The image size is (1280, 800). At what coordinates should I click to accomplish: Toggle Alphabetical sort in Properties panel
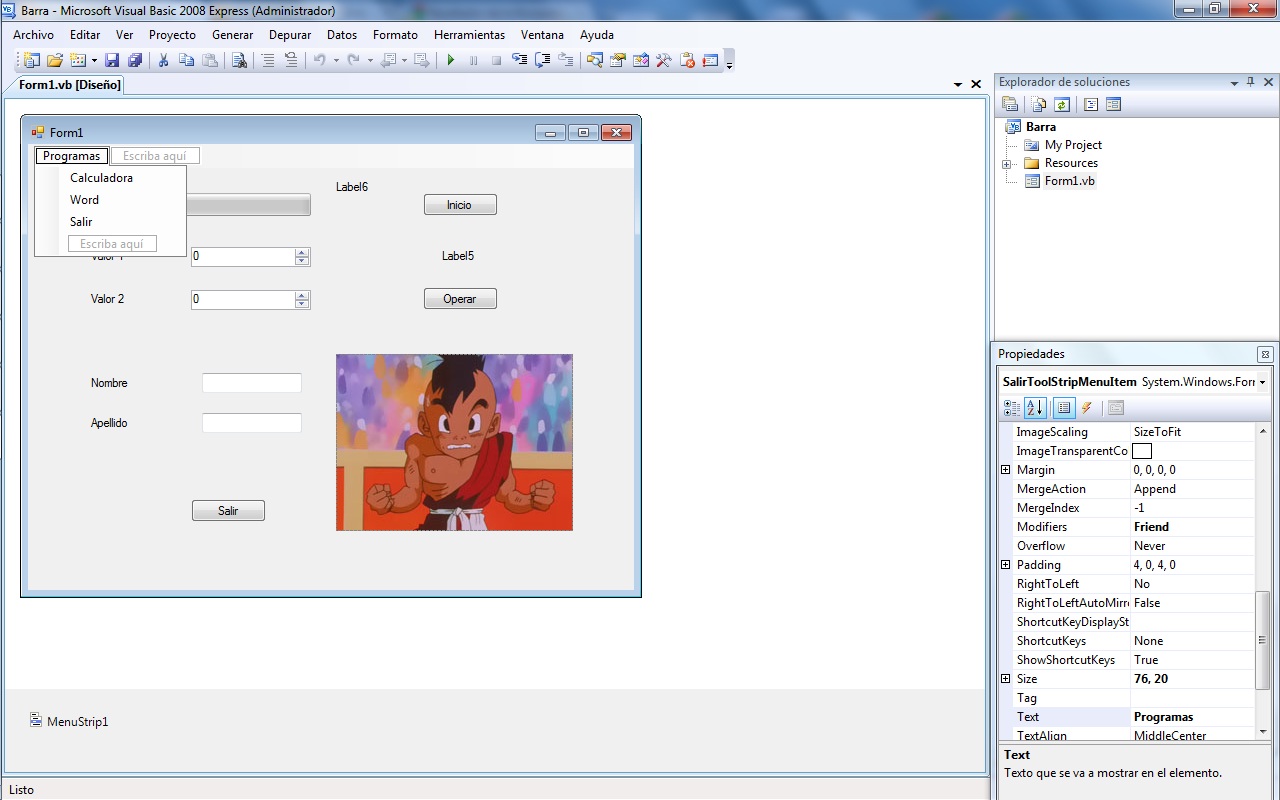[x=1035, y=408]
